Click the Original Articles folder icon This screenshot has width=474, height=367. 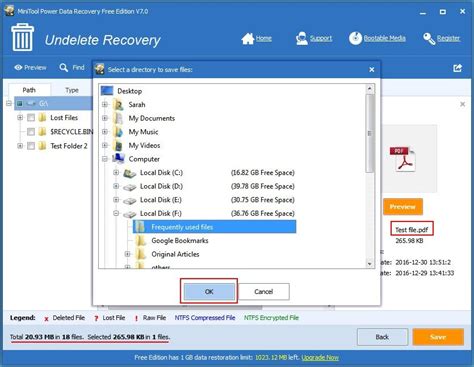(x=141, y=254)
